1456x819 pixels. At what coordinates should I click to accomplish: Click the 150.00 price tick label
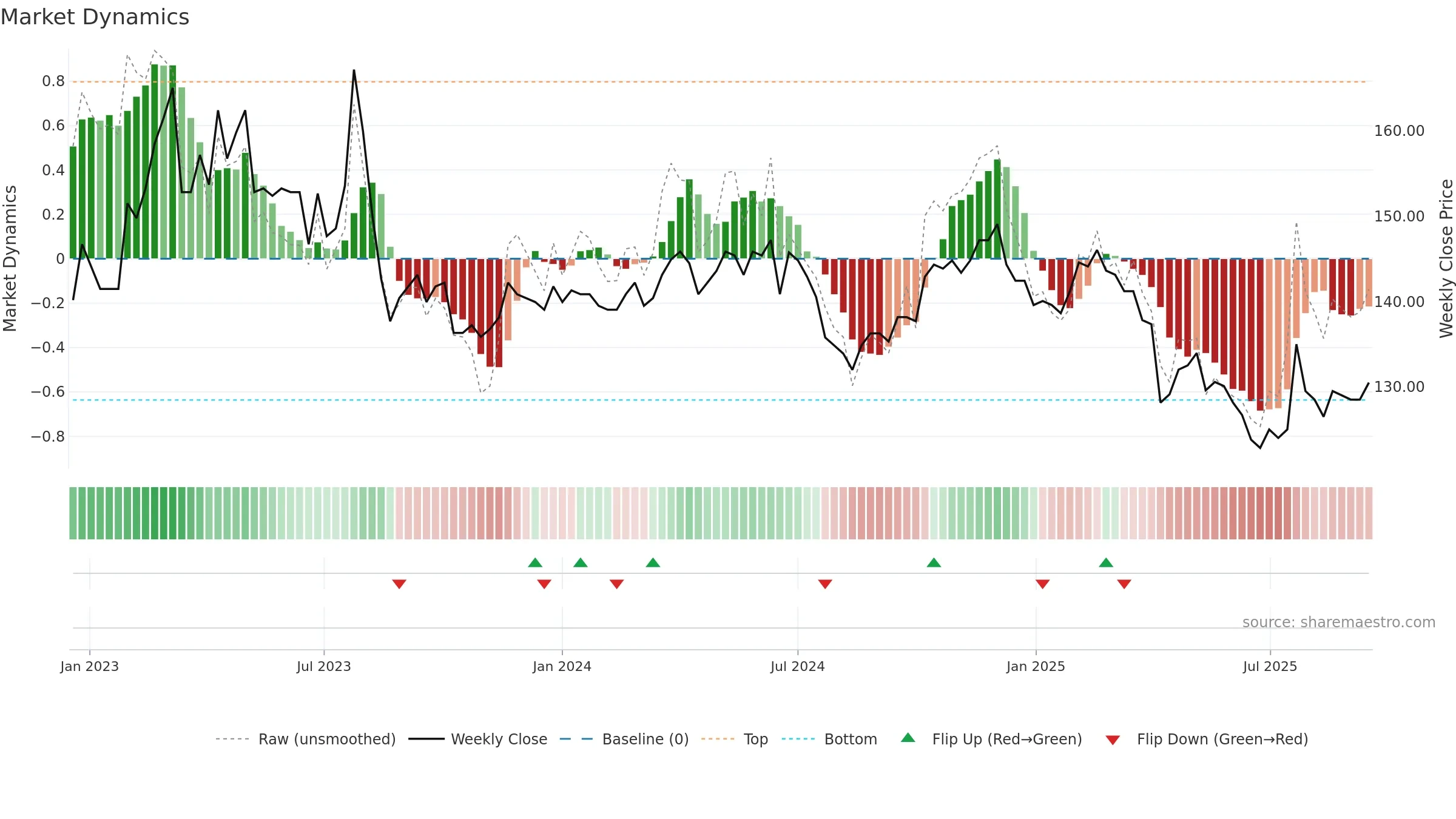pos(1400,216)
